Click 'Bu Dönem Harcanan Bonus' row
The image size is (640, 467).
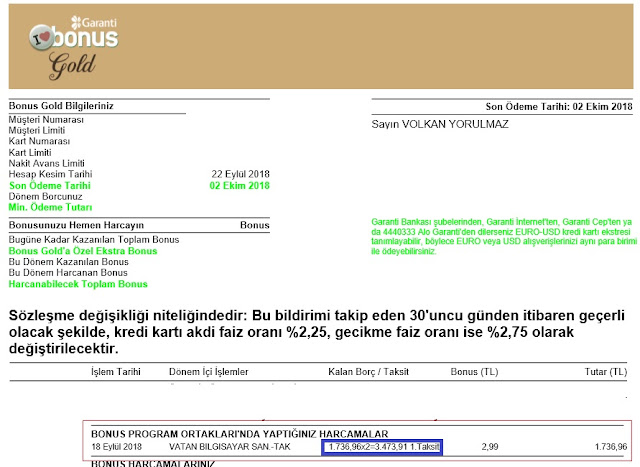[68, 273]
